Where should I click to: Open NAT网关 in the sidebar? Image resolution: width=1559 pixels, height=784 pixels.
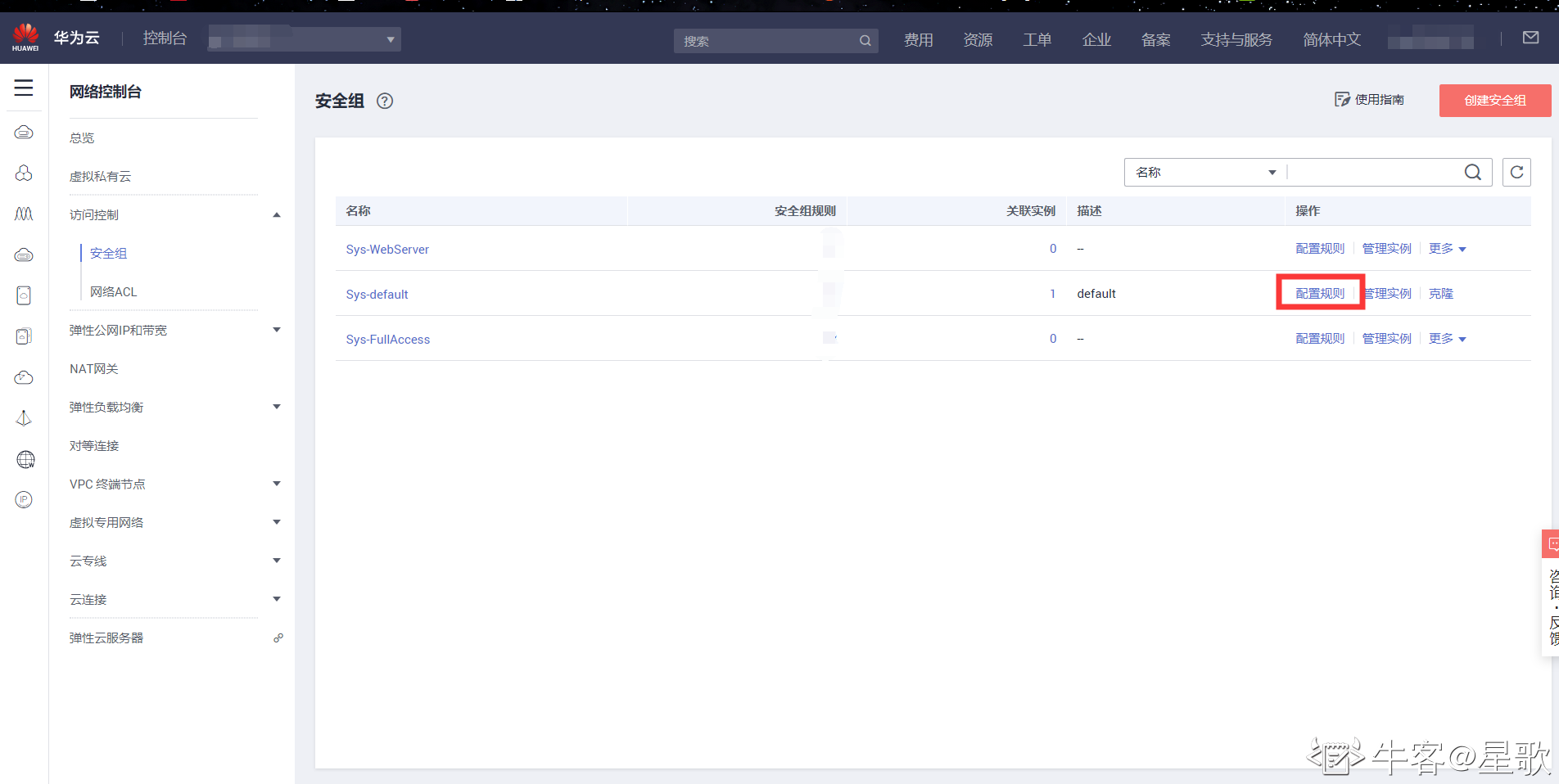coord(93,368)
